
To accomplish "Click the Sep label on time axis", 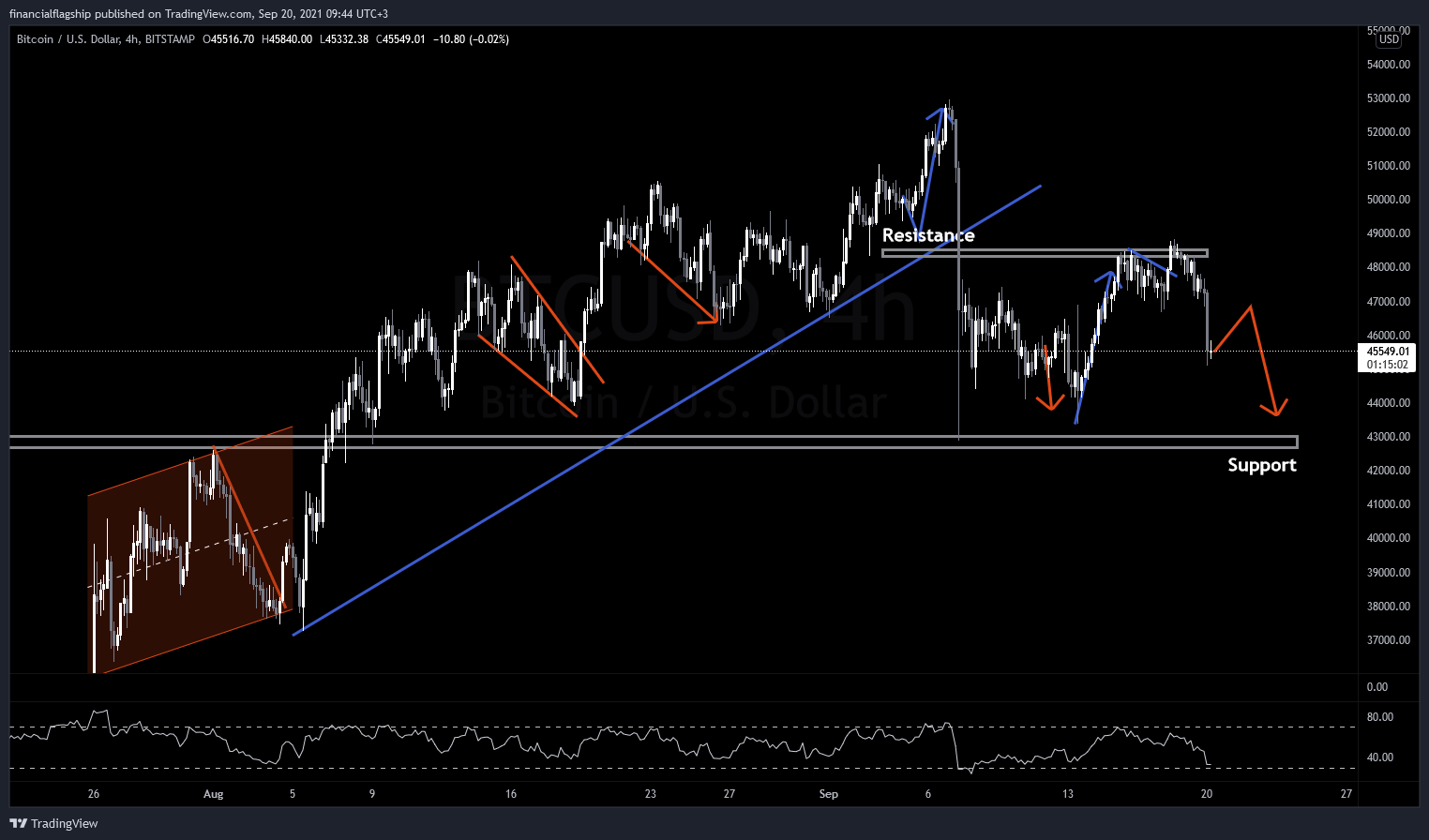I will click(829, 794).
